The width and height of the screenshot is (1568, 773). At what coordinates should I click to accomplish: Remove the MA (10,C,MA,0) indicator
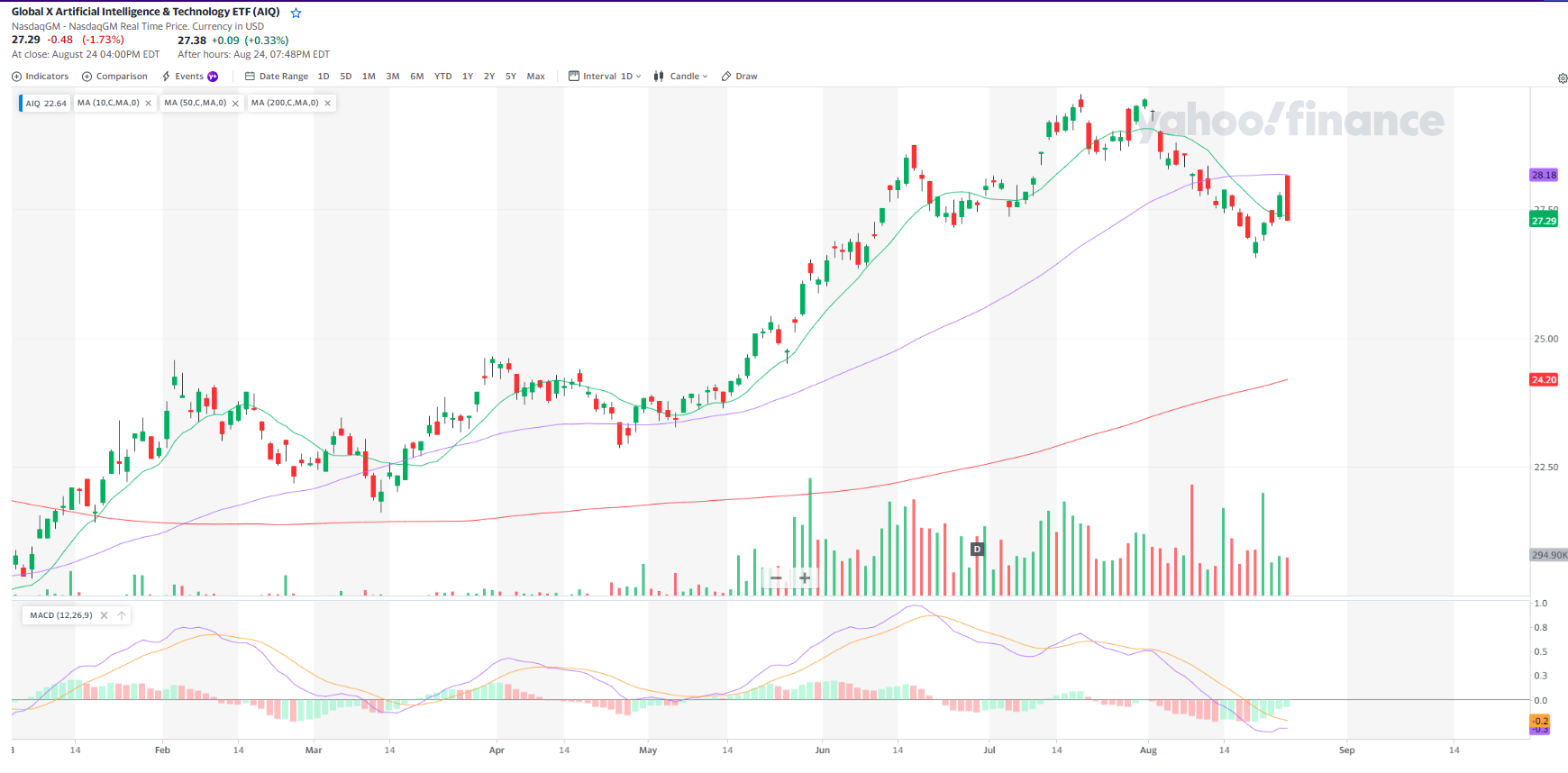(x=149, y=103)
